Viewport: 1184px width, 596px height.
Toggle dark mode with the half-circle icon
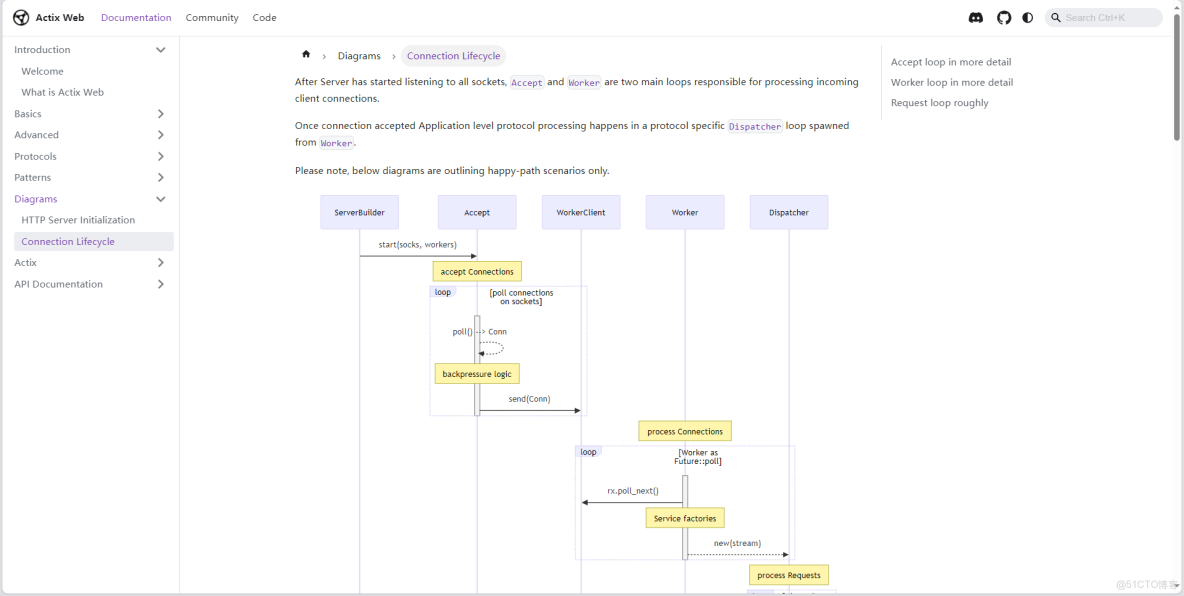click(x=1029, y=17)
